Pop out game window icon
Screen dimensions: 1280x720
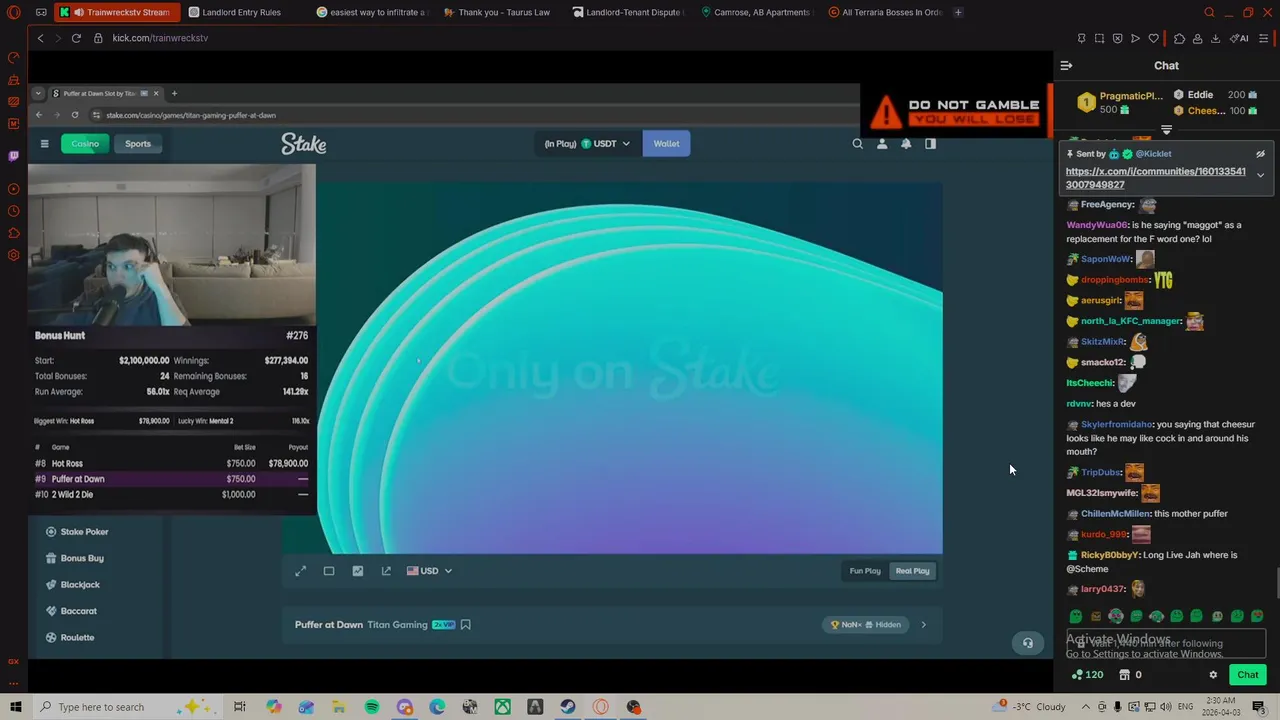[386, 571]
